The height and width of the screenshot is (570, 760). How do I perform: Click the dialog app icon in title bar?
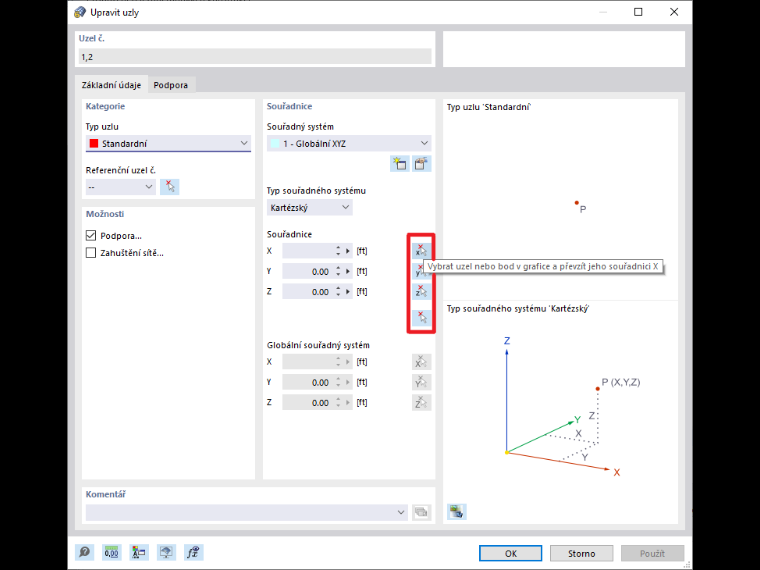click(x=80, y=12)
